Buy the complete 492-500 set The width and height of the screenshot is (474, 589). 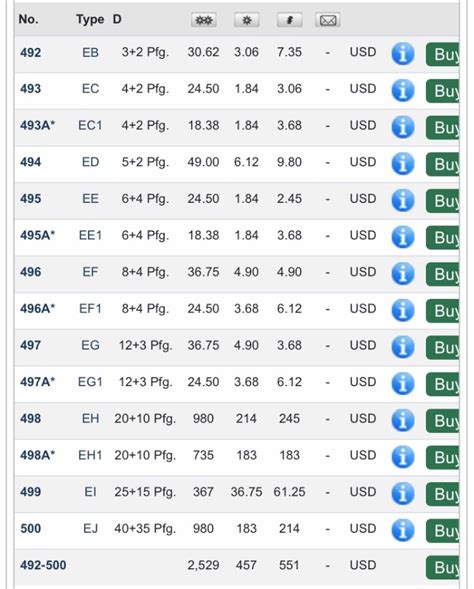pos(442,567)
